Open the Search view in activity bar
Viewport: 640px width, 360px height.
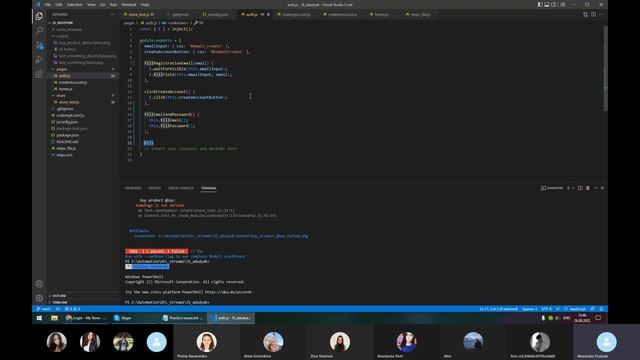pos(39,31)
